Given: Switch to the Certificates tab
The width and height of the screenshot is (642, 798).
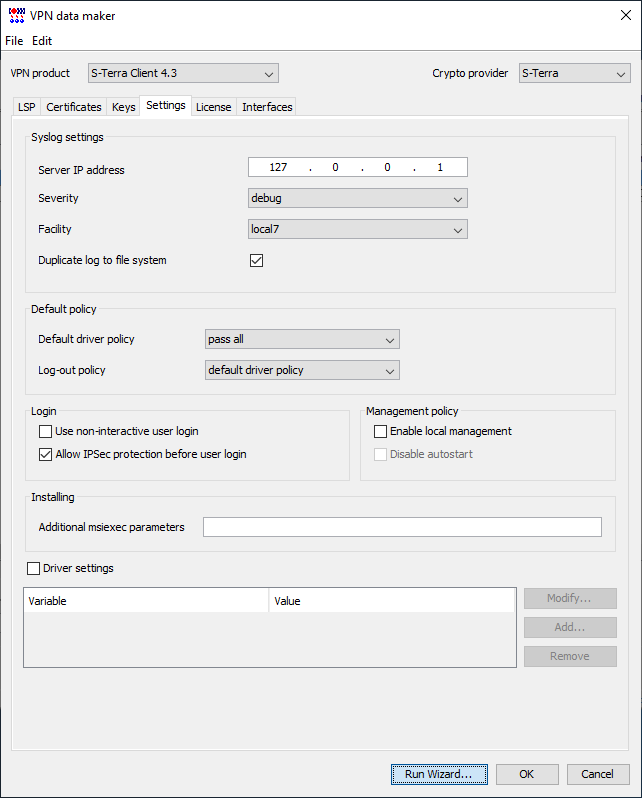Looking at the screenshot, I should pos(74,107).
